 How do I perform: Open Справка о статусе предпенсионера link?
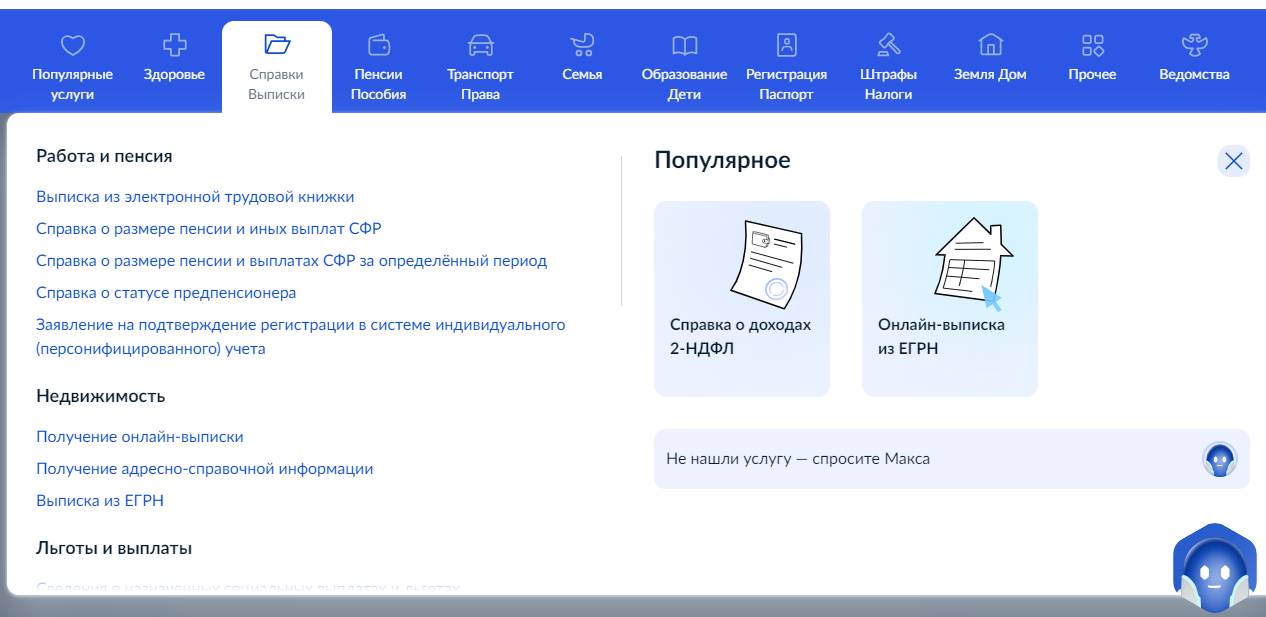(x=166, y=293)
